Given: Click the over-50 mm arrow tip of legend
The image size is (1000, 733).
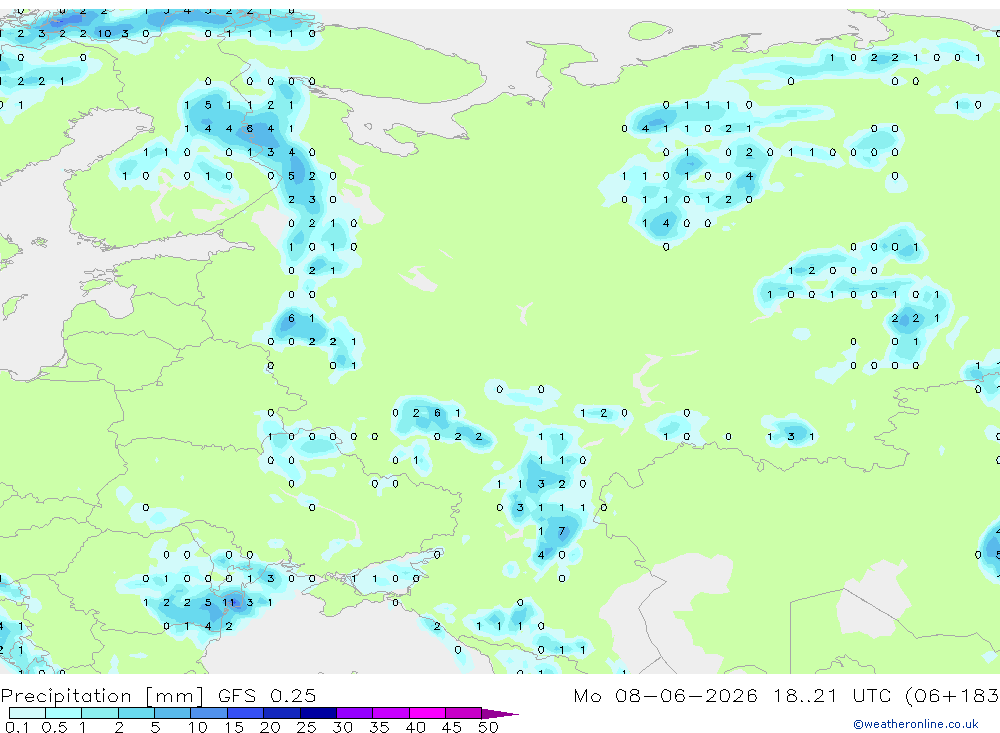Looking at the screenshot, I should [500, 713].
